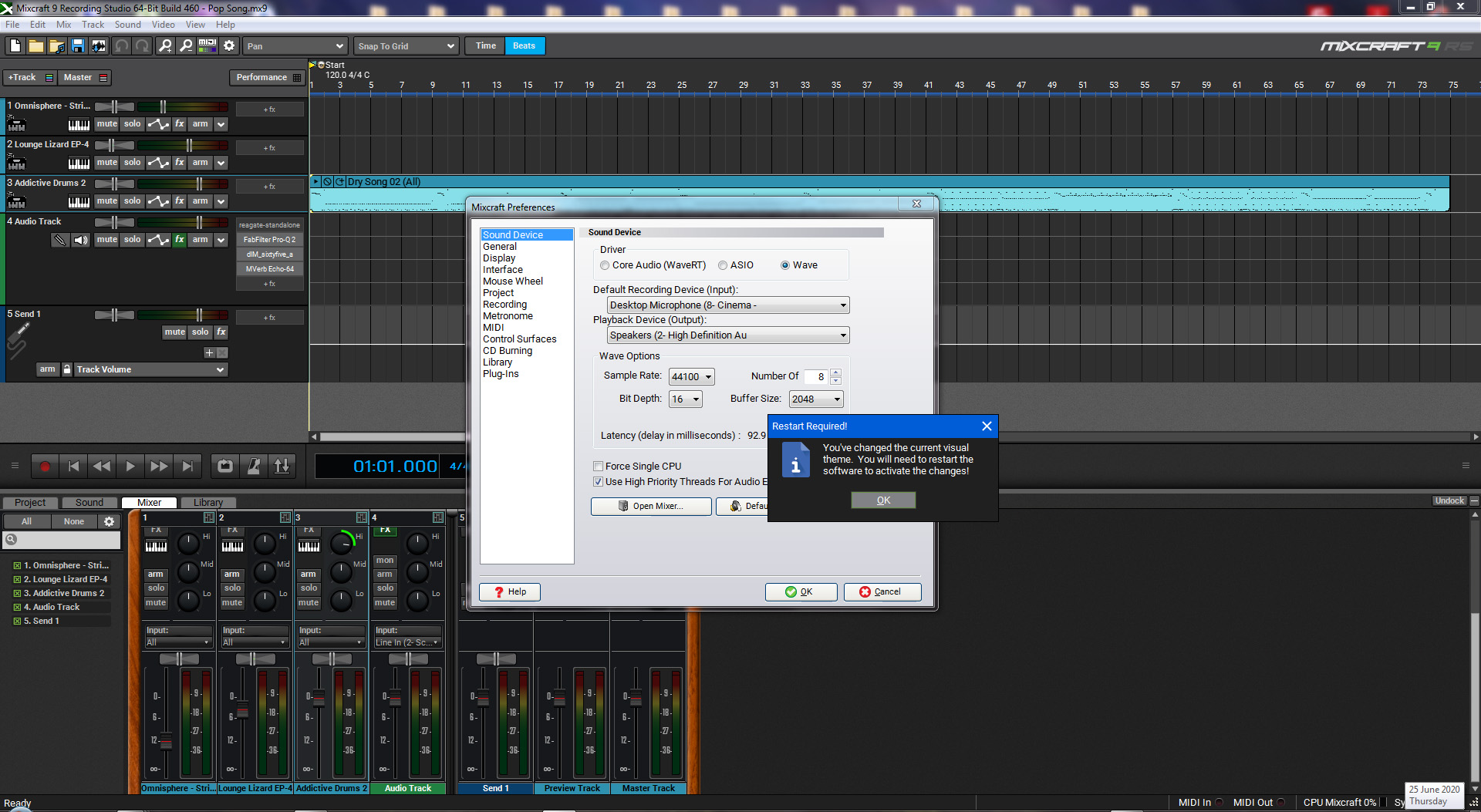Screen dimensions: 1481x812
Task: Click the mix down to audio icon
Action: (99, 46)
